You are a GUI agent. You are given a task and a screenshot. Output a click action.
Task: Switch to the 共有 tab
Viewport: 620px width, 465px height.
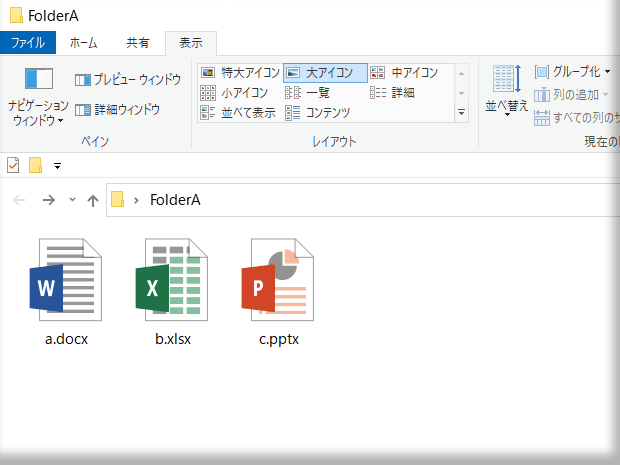coord(138,43)
